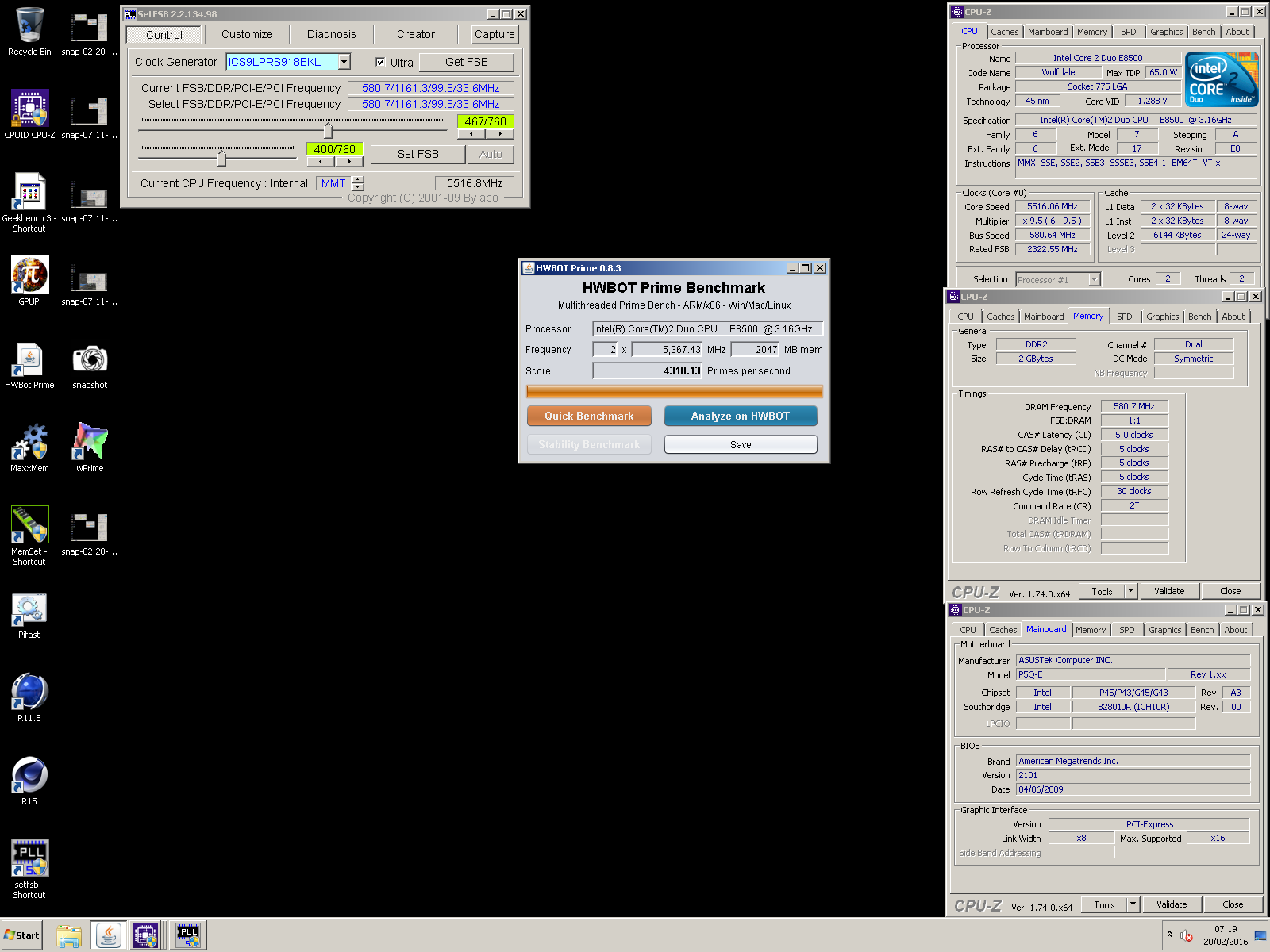
Task: Save the HWBOT Prime result
Action: pyautogui.click(x=741, y=444)
